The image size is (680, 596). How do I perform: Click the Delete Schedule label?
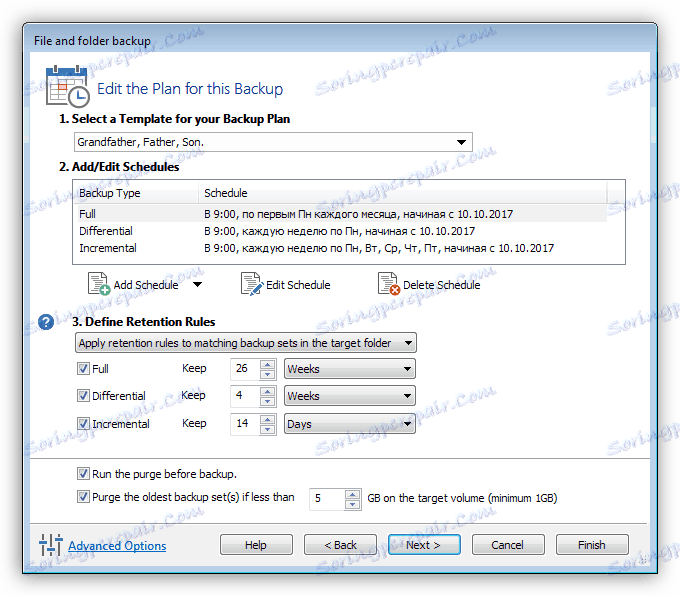click(x=441, y=285)
